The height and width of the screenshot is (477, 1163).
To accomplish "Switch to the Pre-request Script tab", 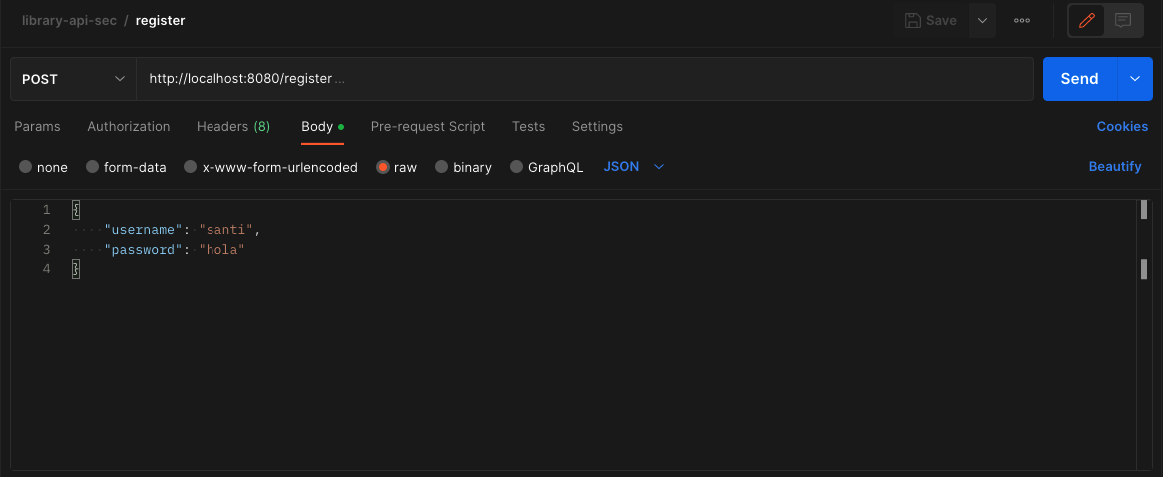I will (427, 126).
